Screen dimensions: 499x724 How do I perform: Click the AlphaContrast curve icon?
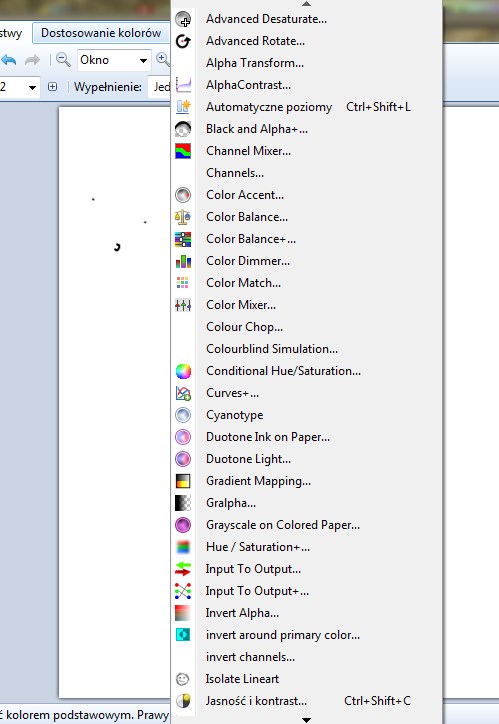pyautogui.click(x=183, y=85)
